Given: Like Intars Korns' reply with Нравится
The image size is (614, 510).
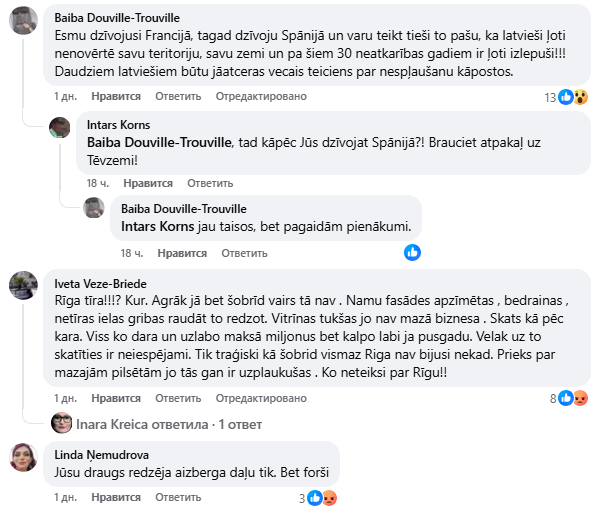Looking at the screenshot, I should (x=148, y=183).
